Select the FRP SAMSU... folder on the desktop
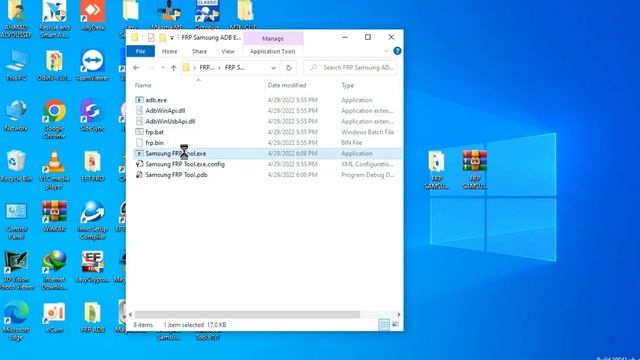Image resolution: width=640 pixels, height=360 pixels. click(436, 170)
